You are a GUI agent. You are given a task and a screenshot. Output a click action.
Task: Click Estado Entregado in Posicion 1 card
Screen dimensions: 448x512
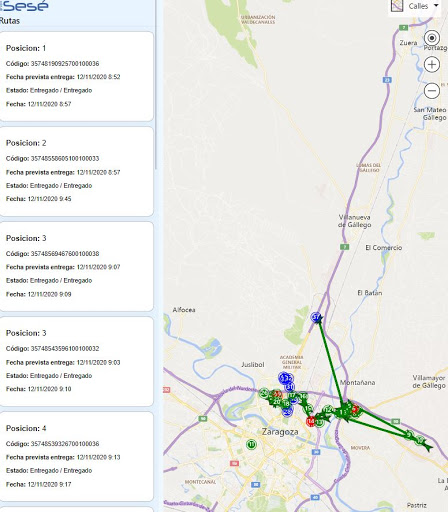pos(49,90)
